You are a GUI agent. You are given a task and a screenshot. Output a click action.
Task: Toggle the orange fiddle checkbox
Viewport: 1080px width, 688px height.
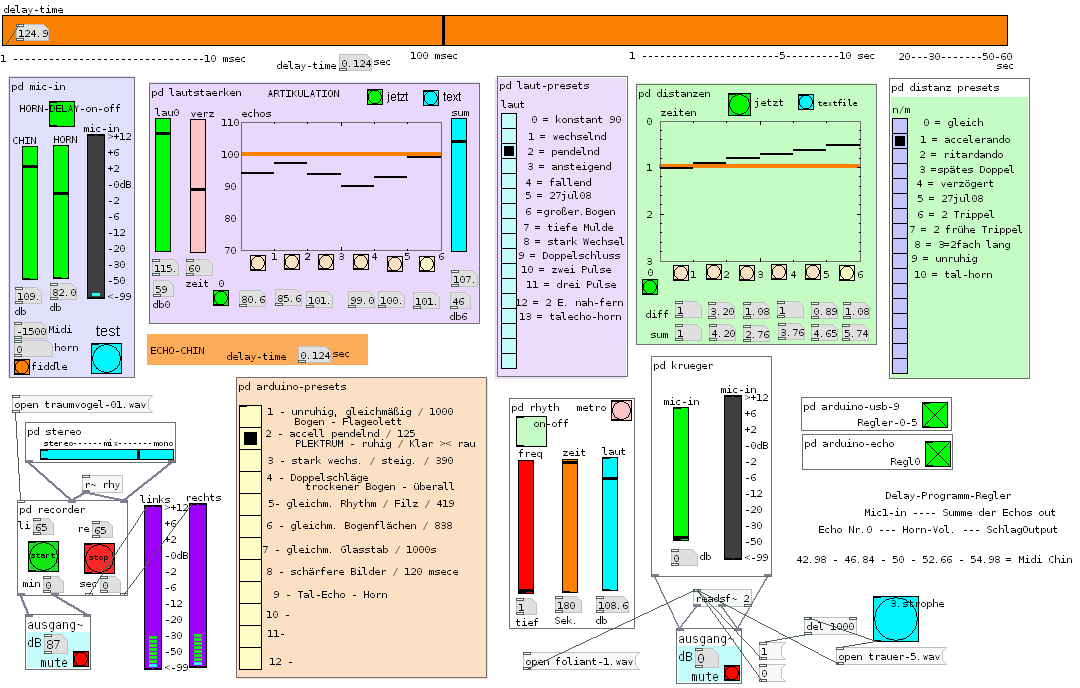pos(22,367)
